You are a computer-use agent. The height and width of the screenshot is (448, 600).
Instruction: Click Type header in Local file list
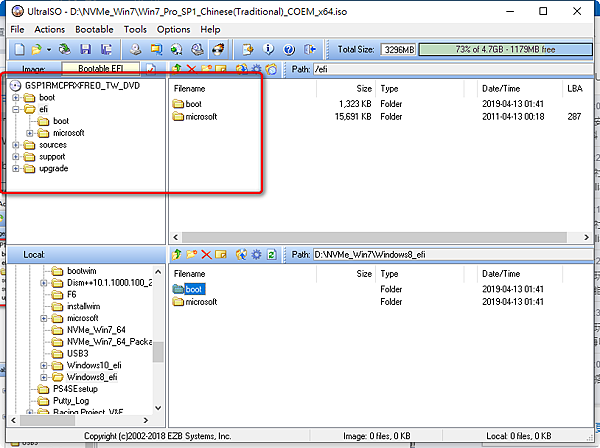pos(420,274)
